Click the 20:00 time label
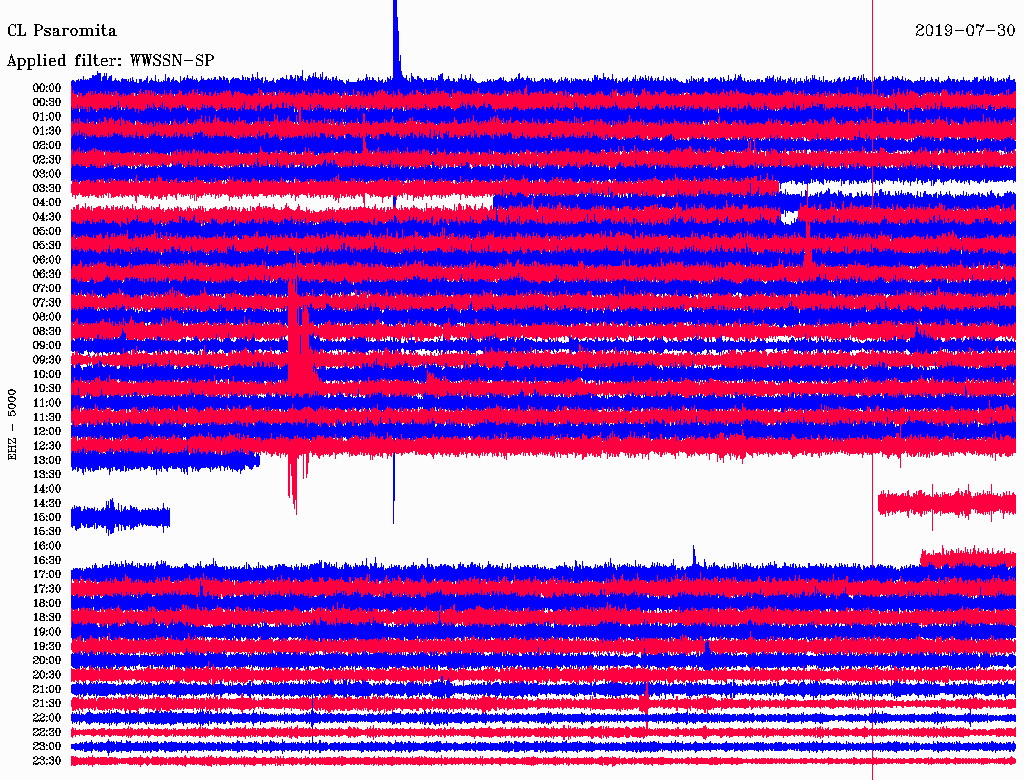The height and width of the screenshot is (780, 1024). tap(47, 660)
